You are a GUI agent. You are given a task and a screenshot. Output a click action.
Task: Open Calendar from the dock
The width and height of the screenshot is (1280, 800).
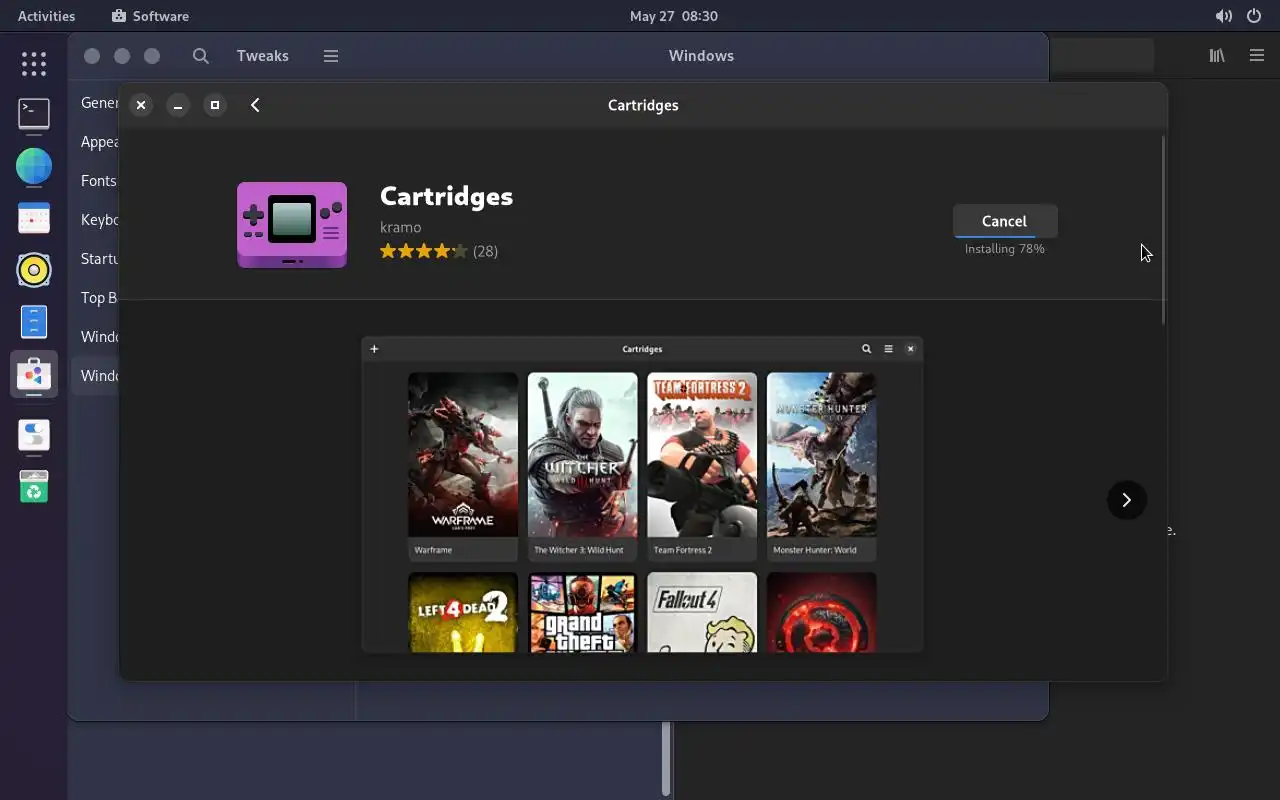click(34, 218)
